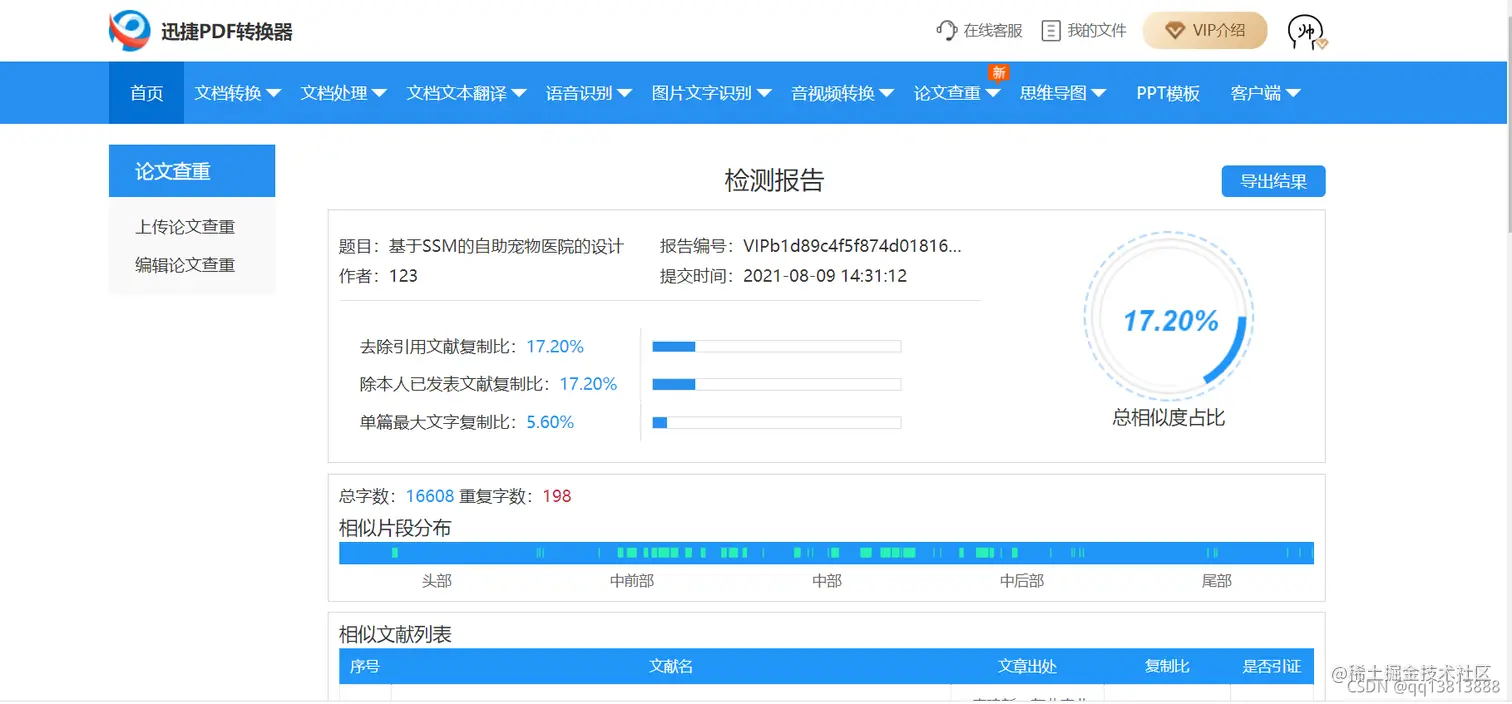1512x704 pixels.
Task: Click the 相似片段分布 distribution bar
Action: coord(826,552)
